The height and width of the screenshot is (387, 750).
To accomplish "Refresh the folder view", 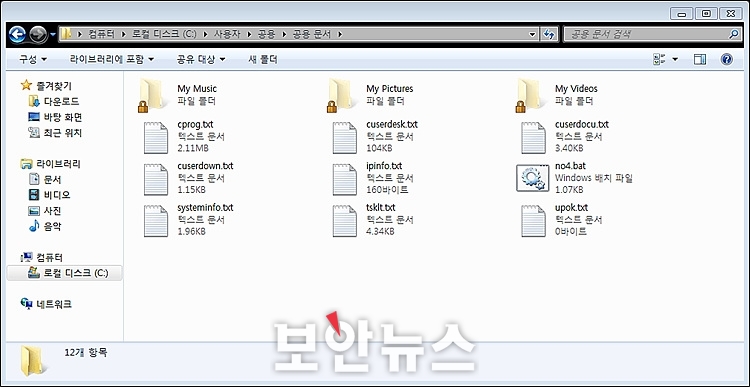I will 549,34.
